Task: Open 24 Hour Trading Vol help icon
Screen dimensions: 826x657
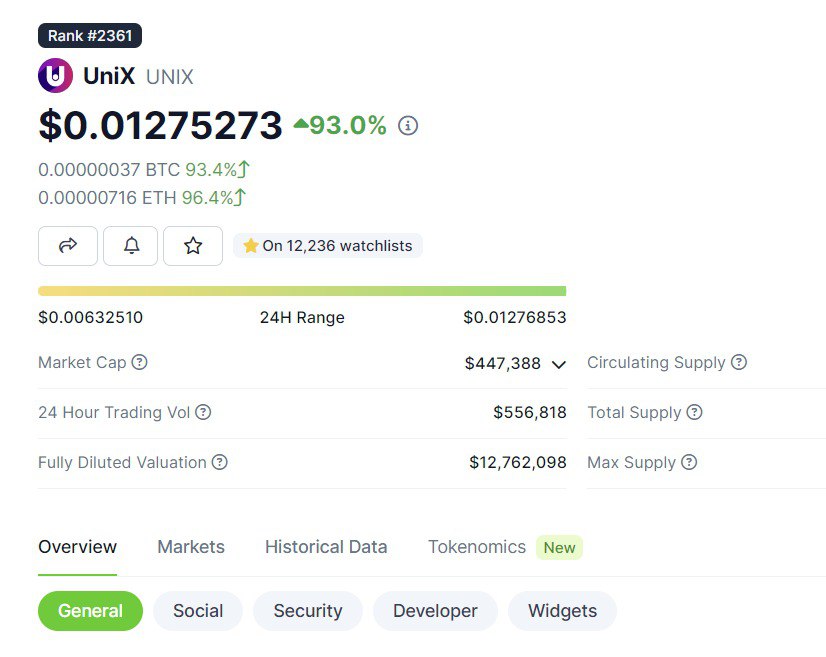Action: pos(203,412)
